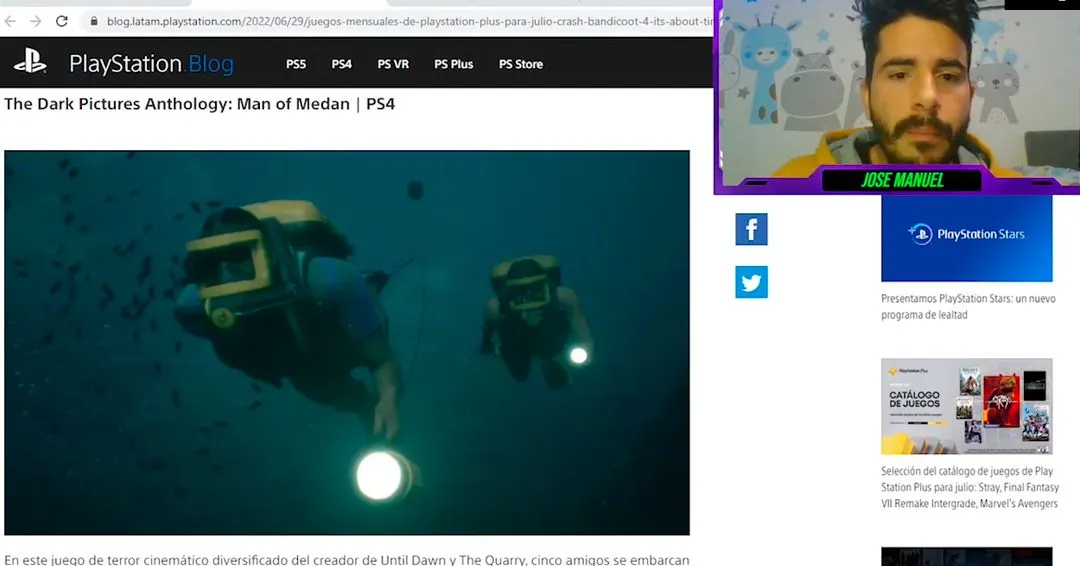Open the PS Plus menu item

coord(454,64)
